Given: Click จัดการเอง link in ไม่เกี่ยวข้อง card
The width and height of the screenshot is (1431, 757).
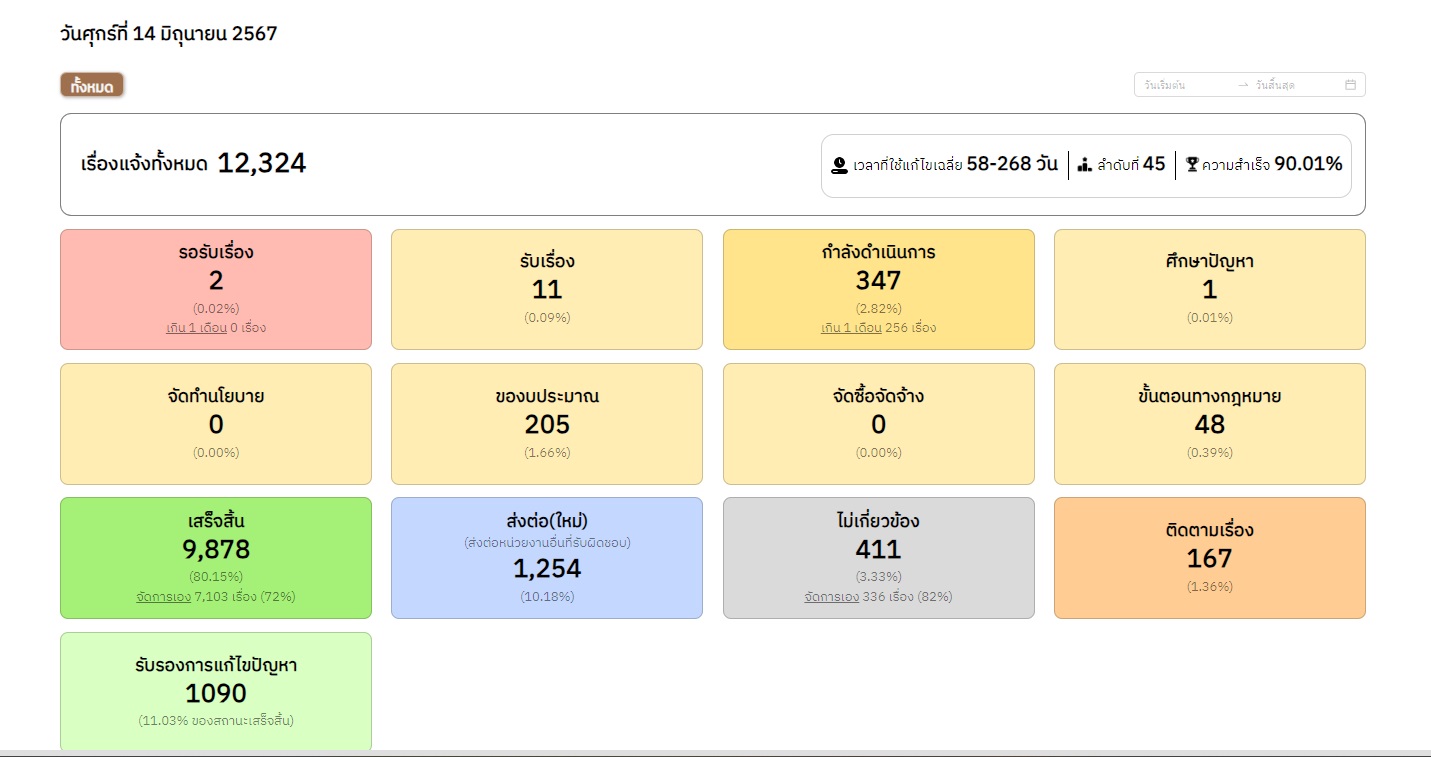Looking at the screenshot, I should pos(831,597).
